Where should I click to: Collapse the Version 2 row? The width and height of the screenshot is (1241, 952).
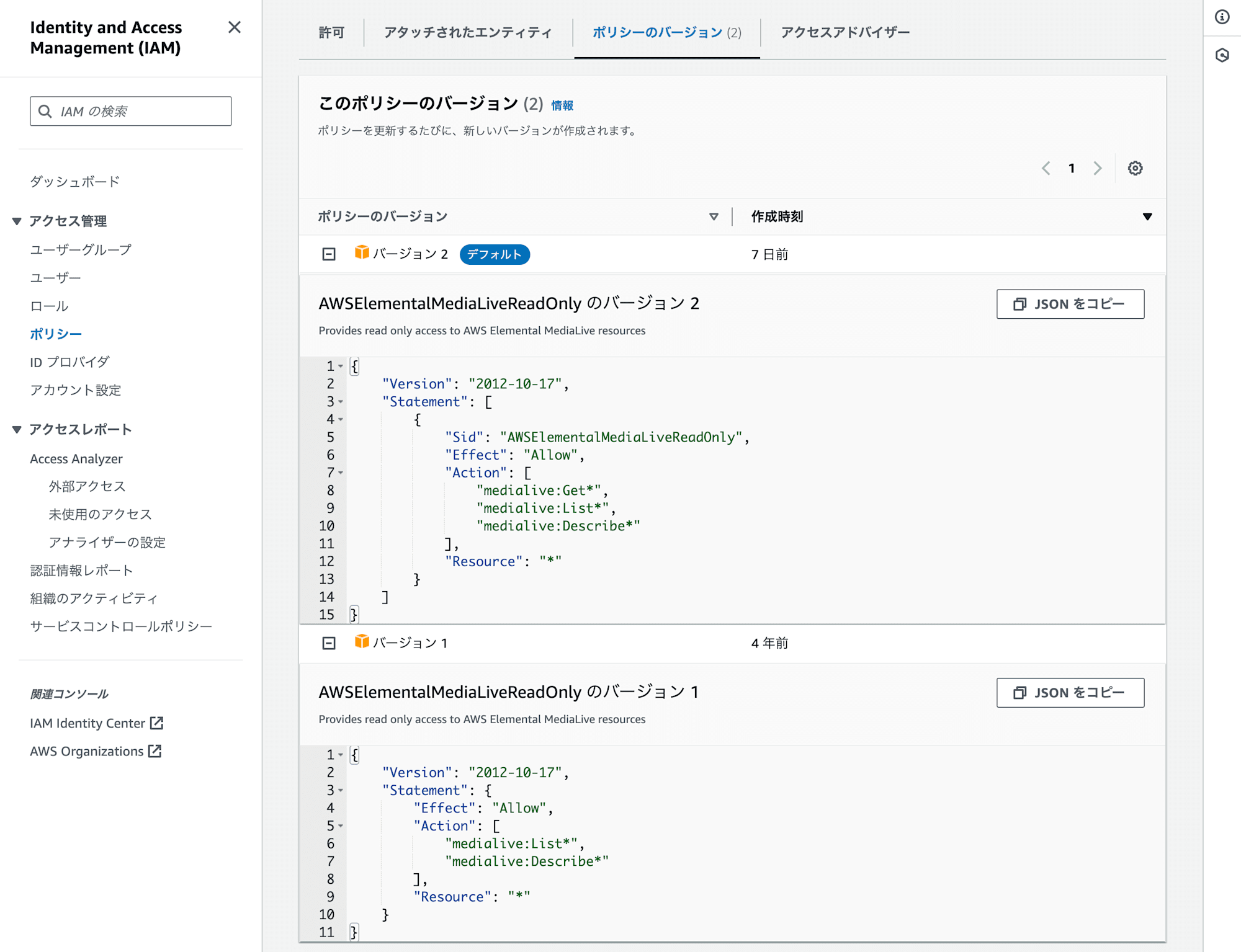[329, 254]
